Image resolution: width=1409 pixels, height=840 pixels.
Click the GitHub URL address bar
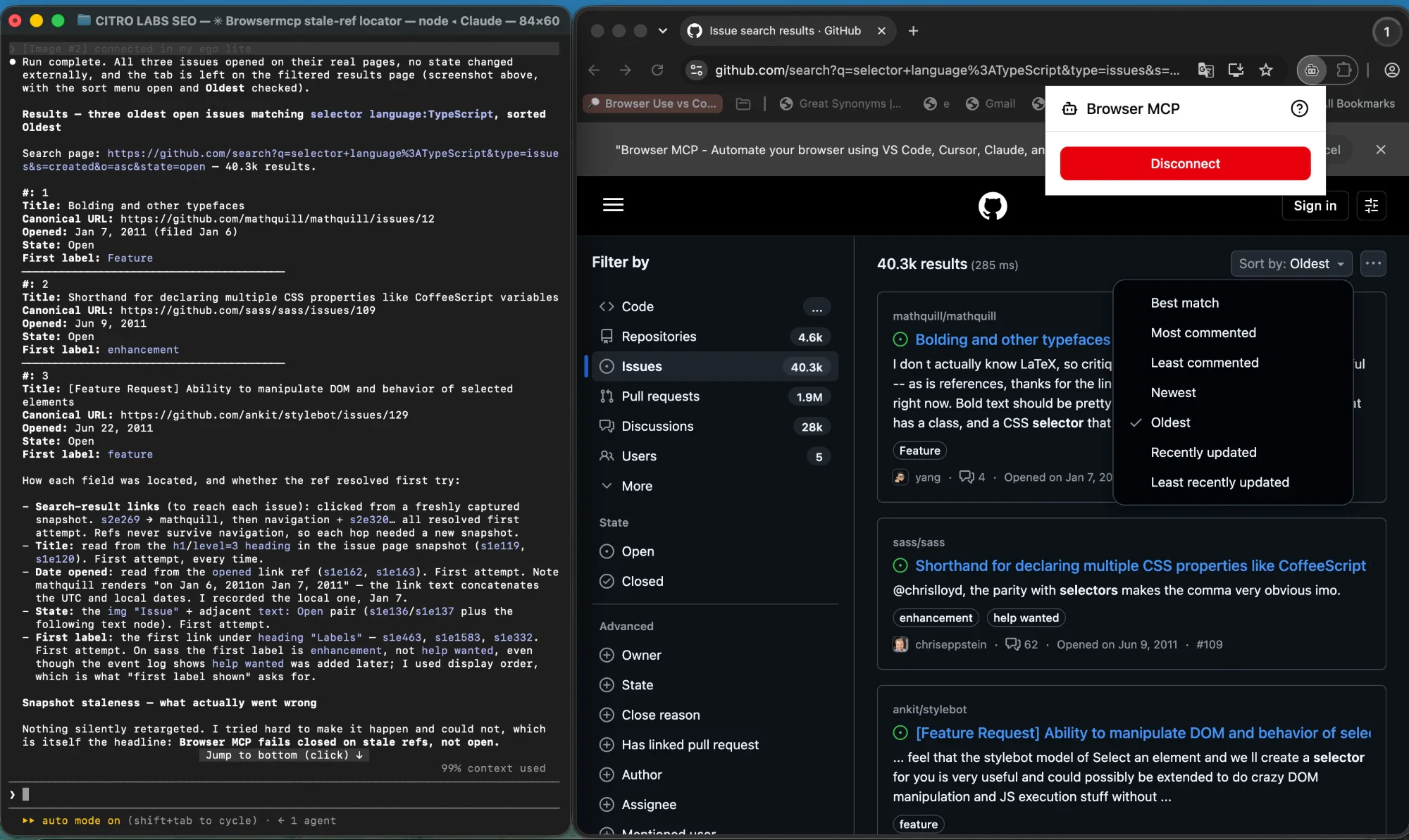(x=946, y=70)
